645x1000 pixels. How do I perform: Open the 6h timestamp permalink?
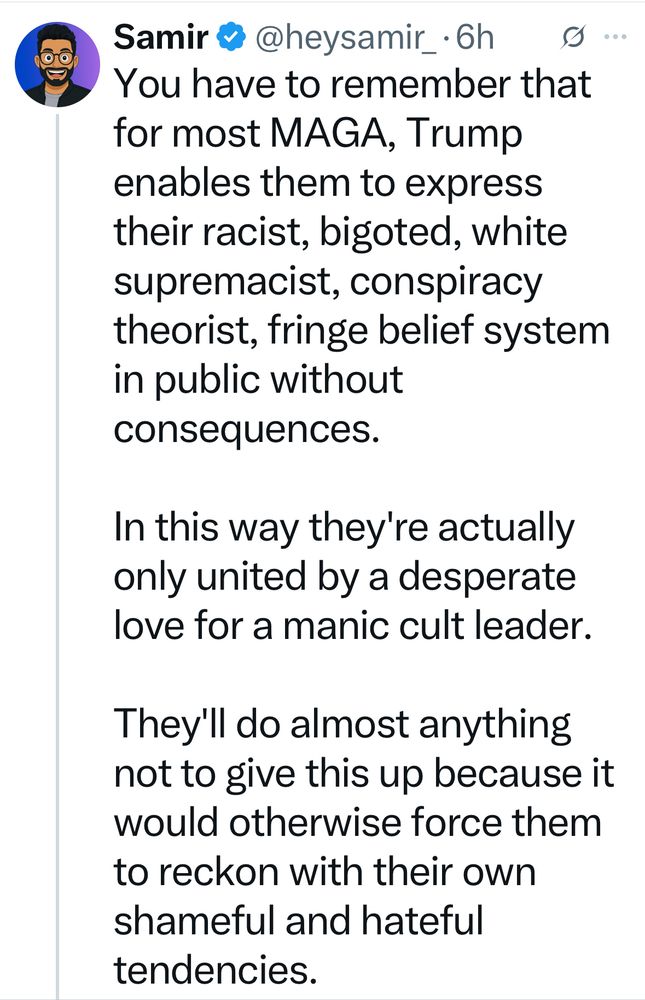(x=475, y=38)
